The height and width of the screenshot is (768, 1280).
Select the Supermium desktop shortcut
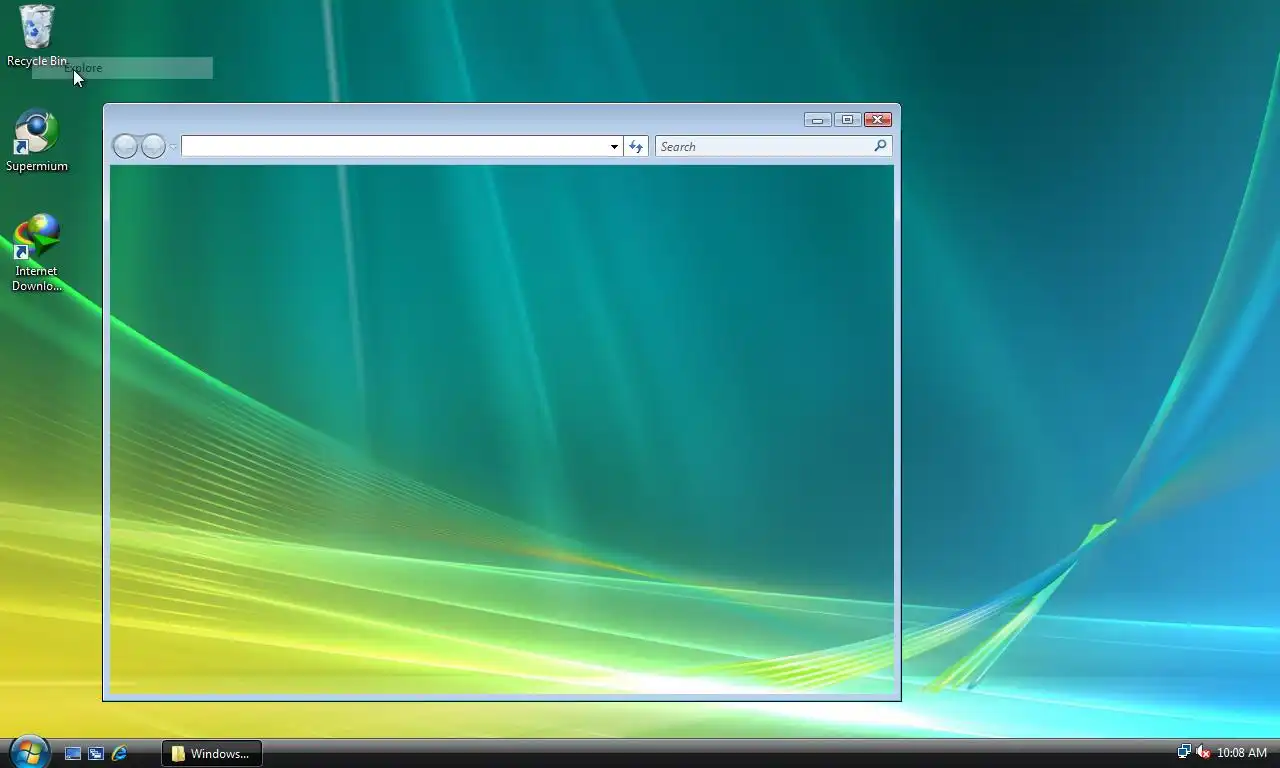click(x=37, y=141)
